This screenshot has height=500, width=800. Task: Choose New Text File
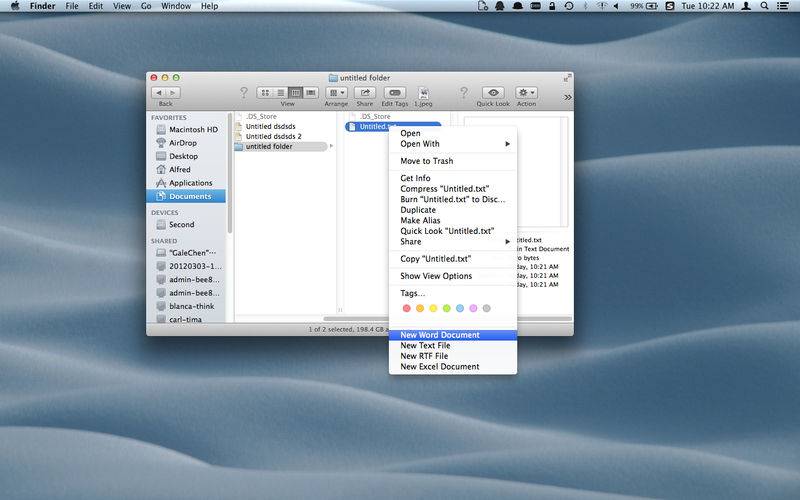coord(453,345)
